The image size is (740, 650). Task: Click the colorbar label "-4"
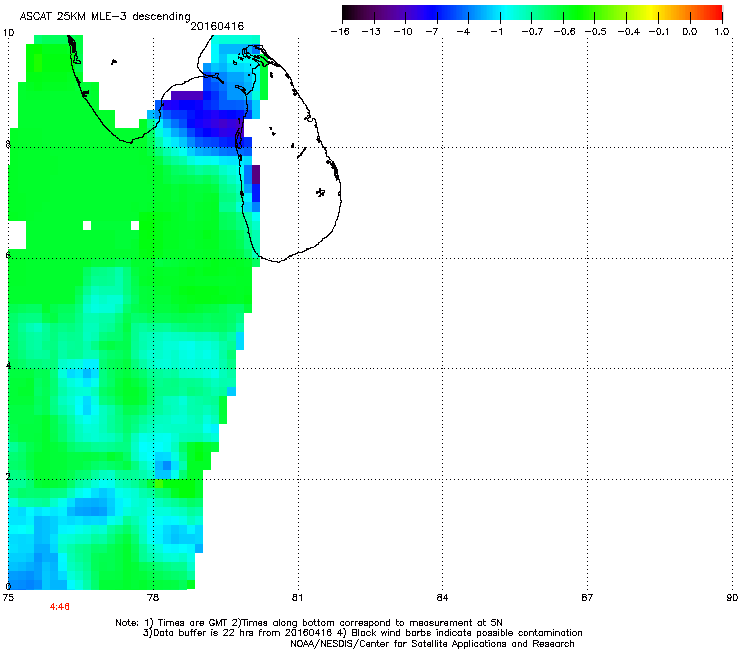(463, 32)
